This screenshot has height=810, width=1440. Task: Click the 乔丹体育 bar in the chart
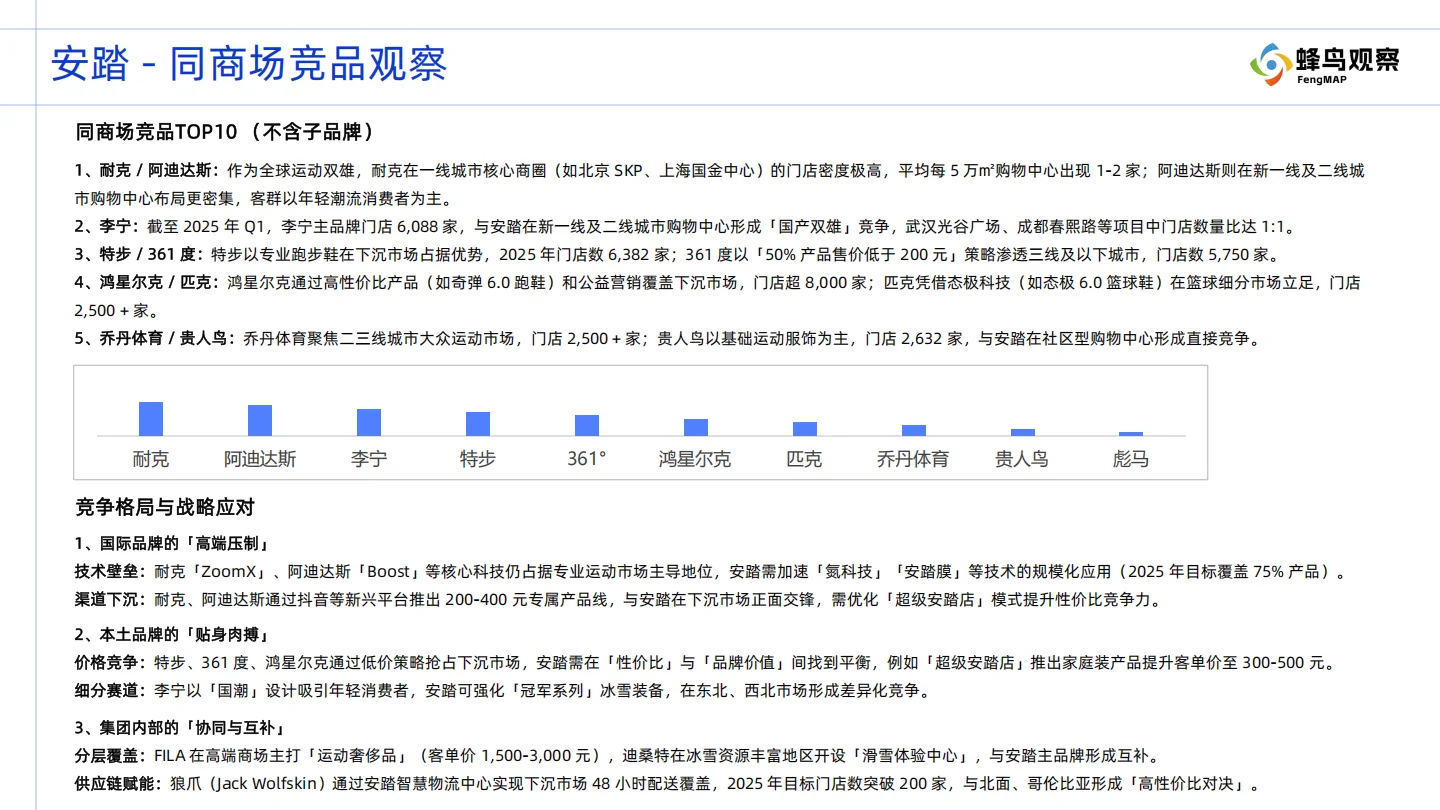[x=914, y=430]
